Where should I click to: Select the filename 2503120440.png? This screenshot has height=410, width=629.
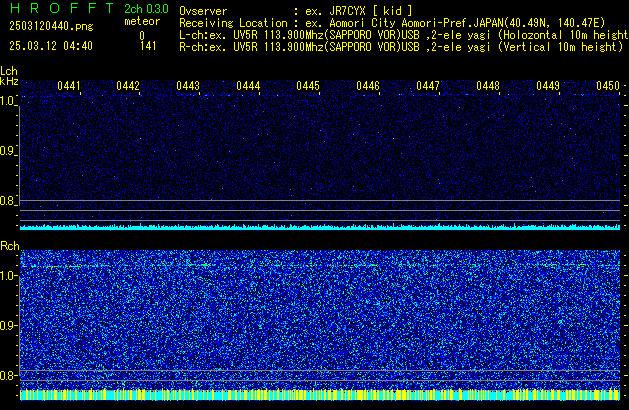[x=51, y=26]
